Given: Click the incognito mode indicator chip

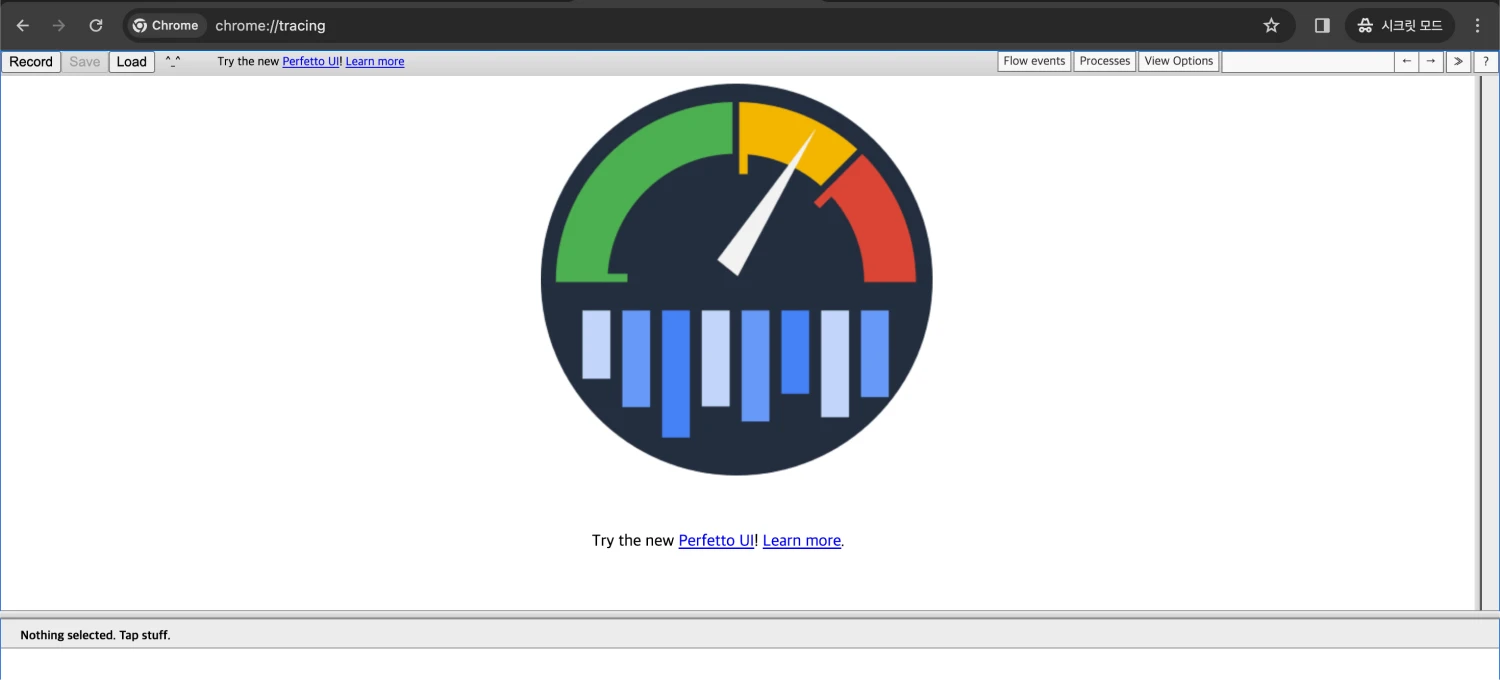Looking at the screenshot, I should [1399, 26].
